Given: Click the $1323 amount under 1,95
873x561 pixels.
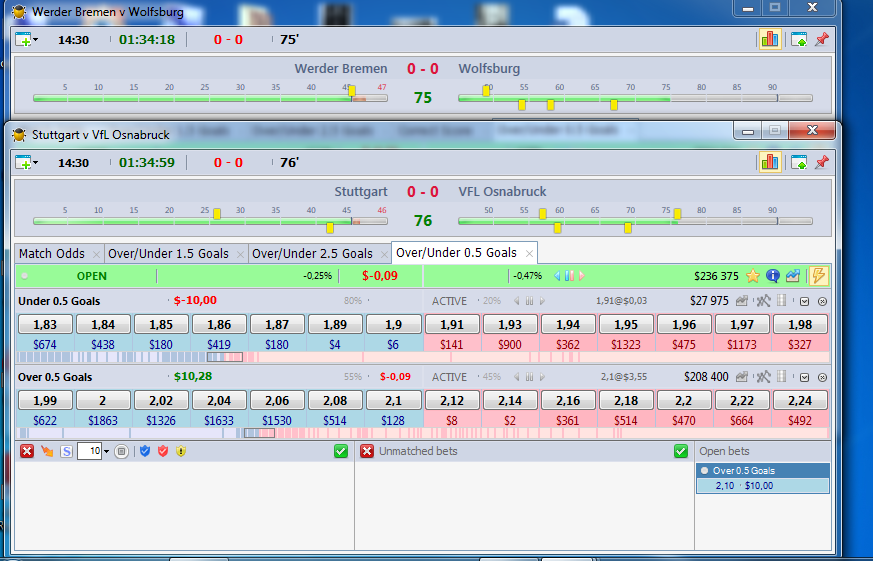Looking at the screenshot, I should (x=626, y=345).
